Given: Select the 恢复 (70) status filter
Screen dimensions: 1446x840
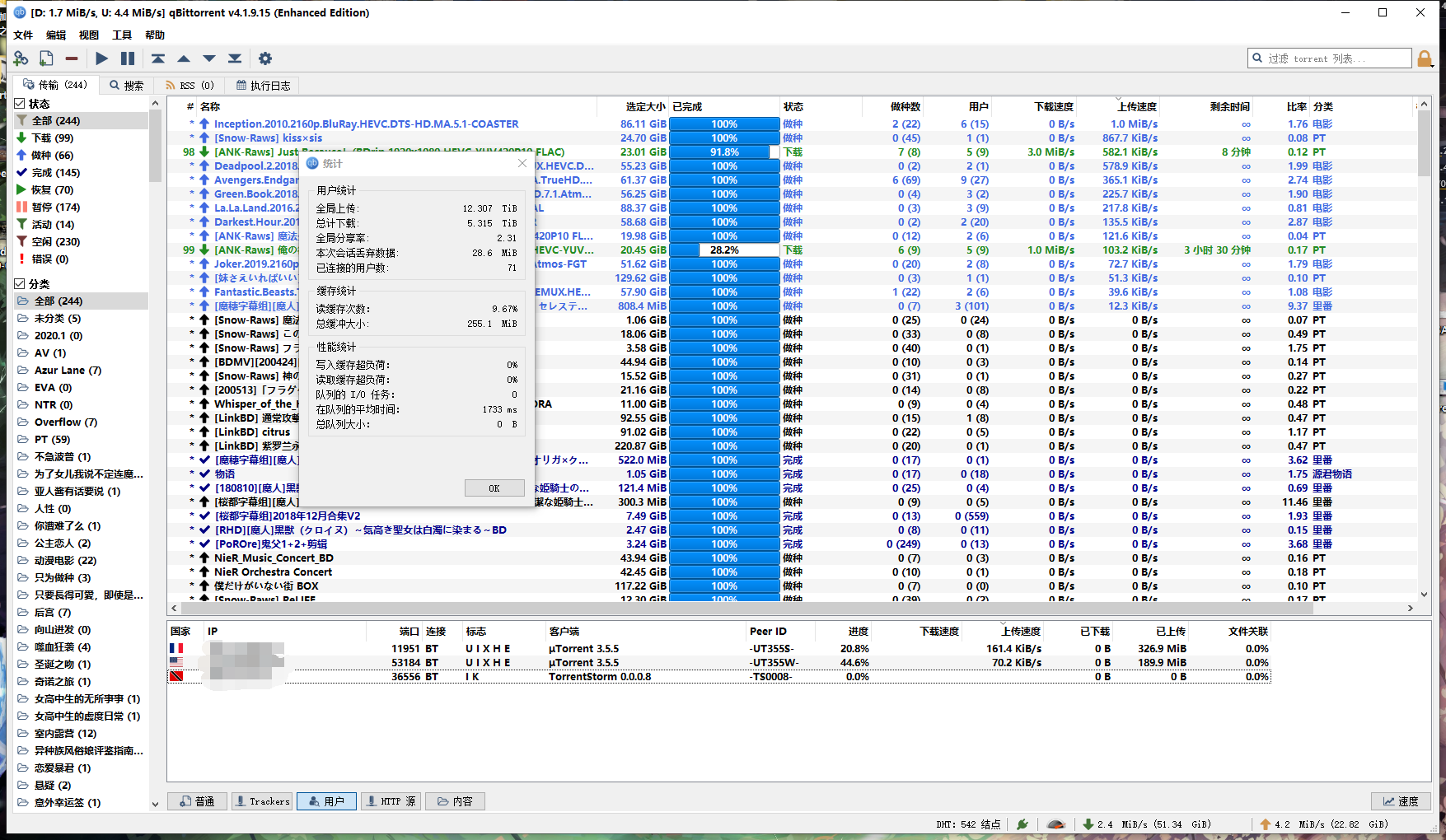Looking at the screenshot, I should coord(81,190).
